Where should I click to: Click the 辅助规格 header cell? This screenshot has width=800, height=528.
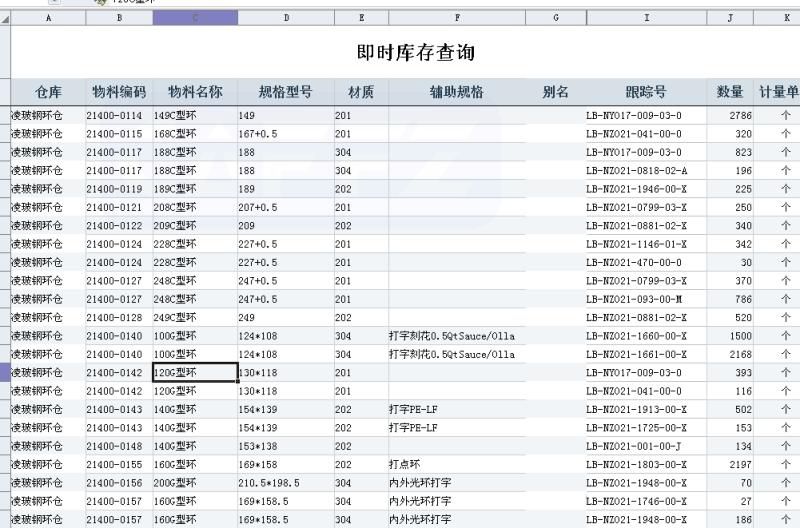click(457, 92)
